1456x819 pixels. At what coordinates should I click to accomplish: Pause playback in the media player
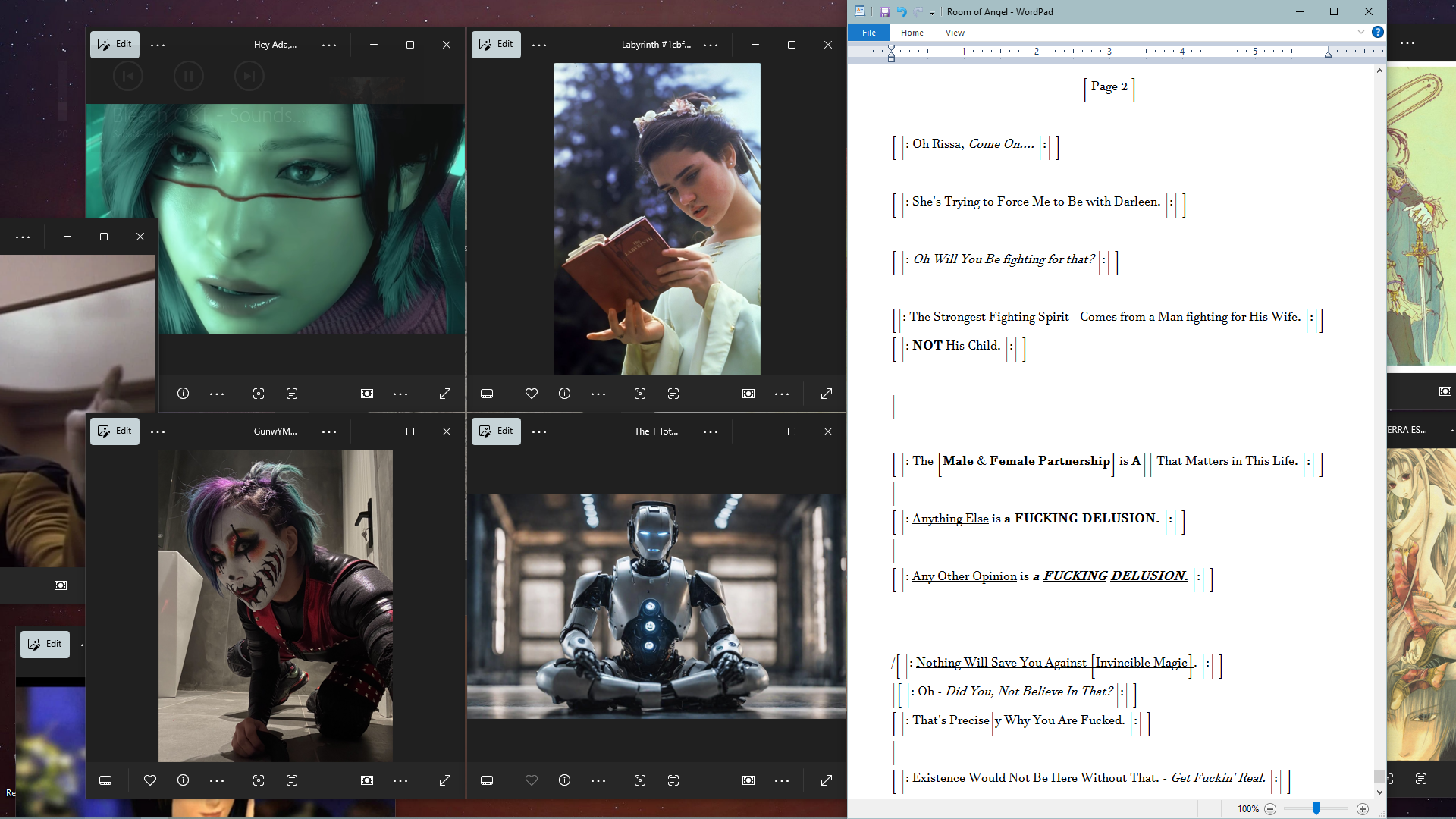[188, 76]
